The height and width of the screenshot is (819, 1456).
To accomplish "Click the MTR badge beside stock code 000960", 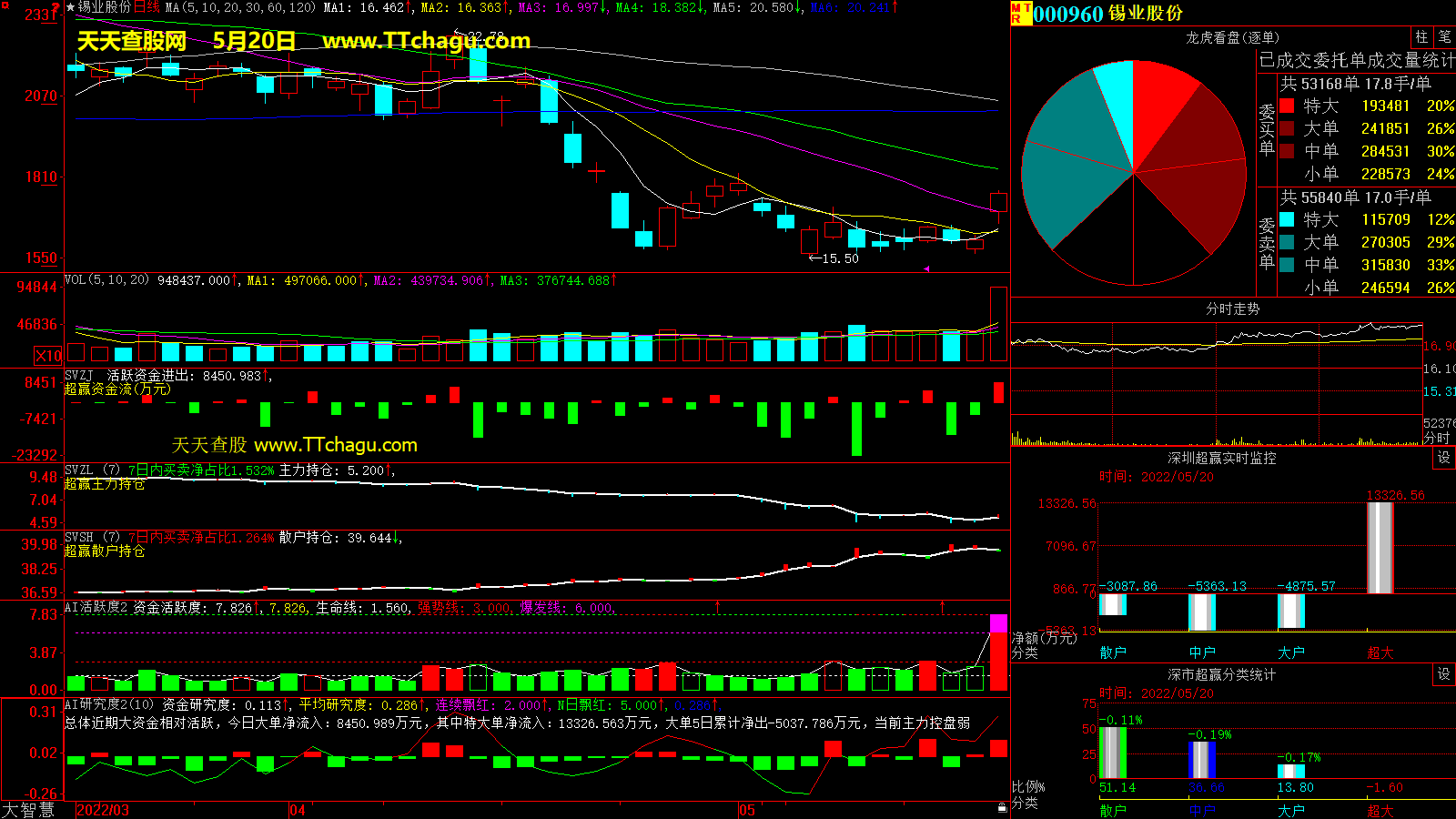I will (x=1021, y=13).
